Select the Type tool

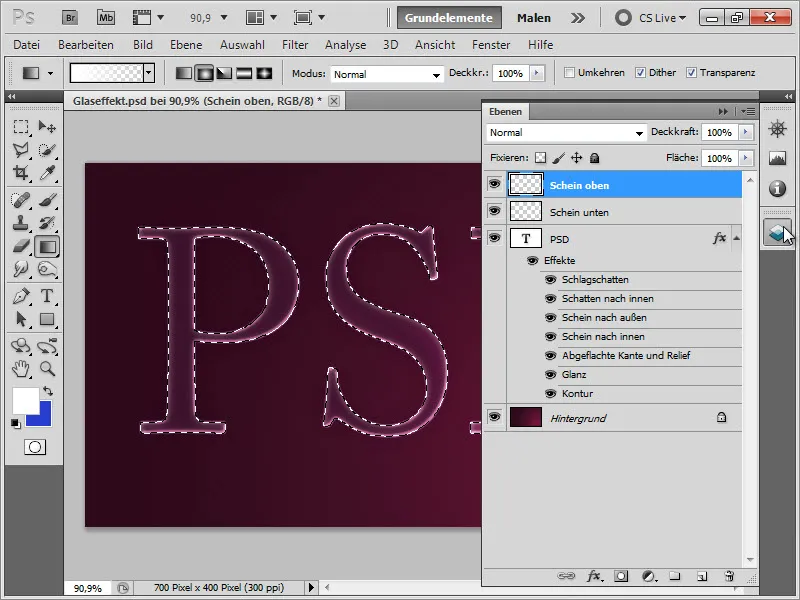(x=47, y=296)
